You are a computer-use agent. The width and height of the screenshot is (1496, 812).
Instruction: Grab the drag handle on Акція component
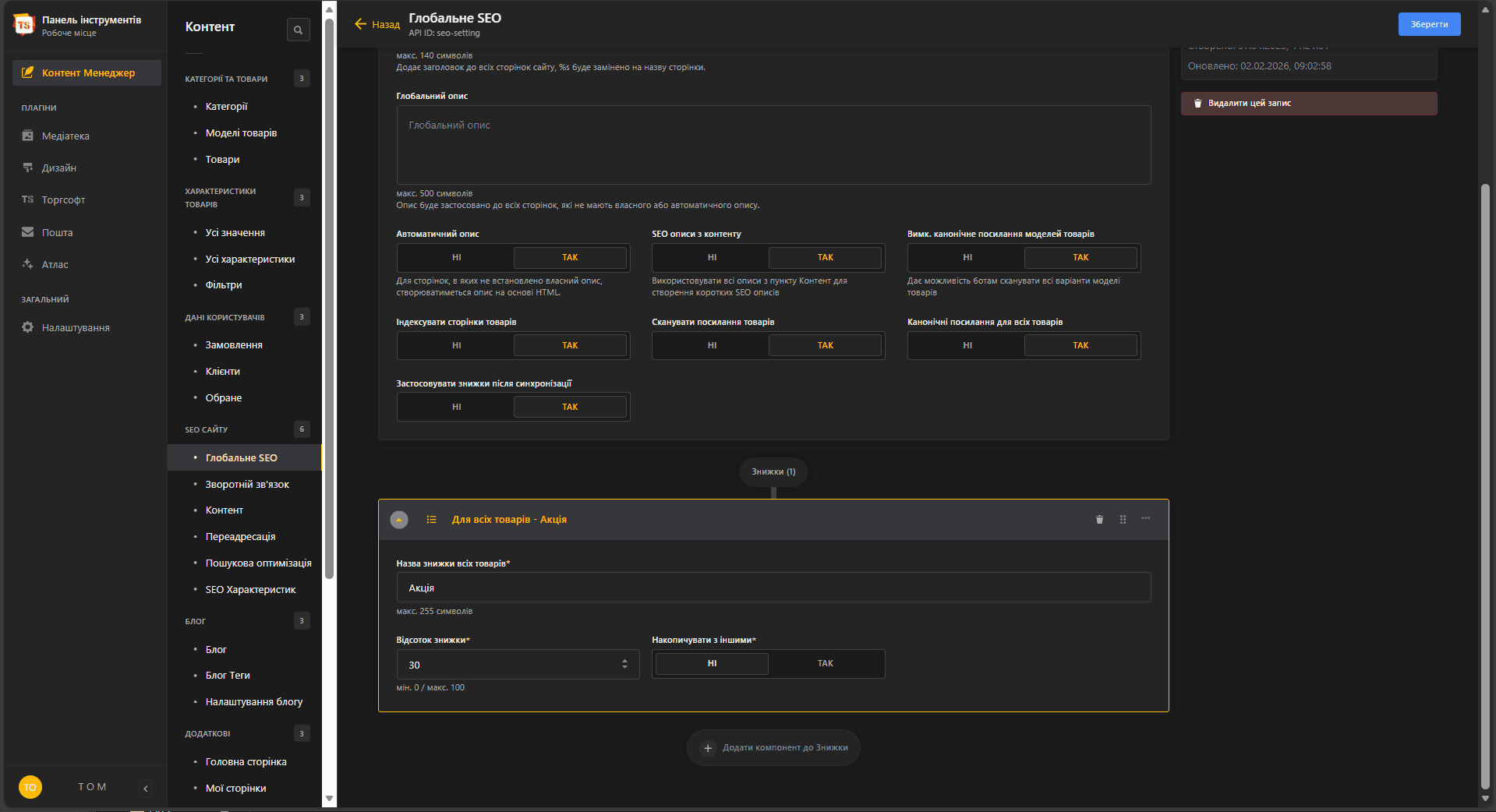click(1123, 520)
